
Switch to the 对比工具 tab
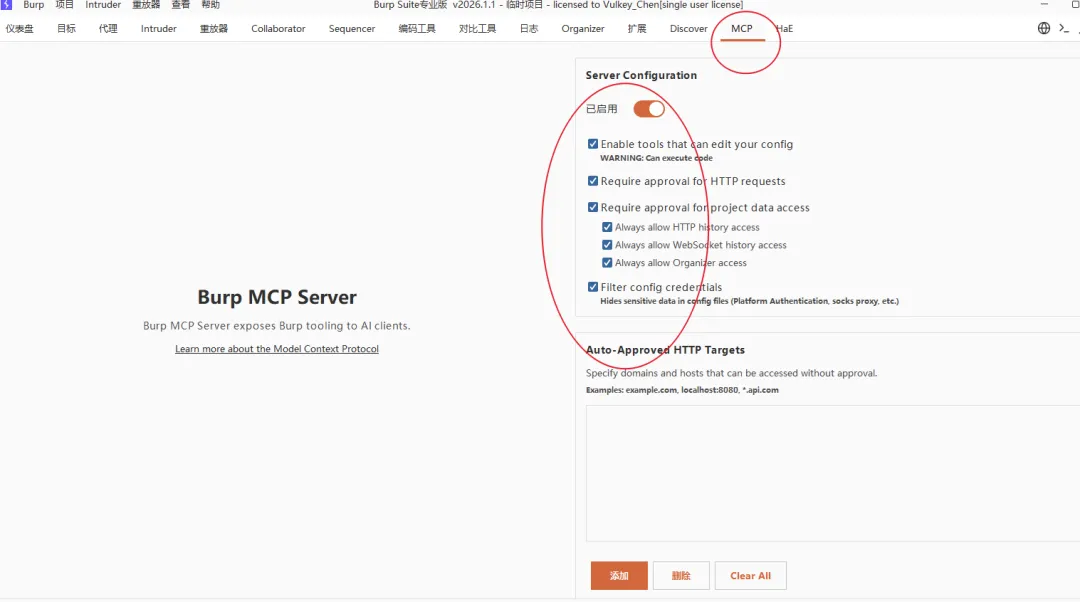pyautogui.click(x=477, y=29)
